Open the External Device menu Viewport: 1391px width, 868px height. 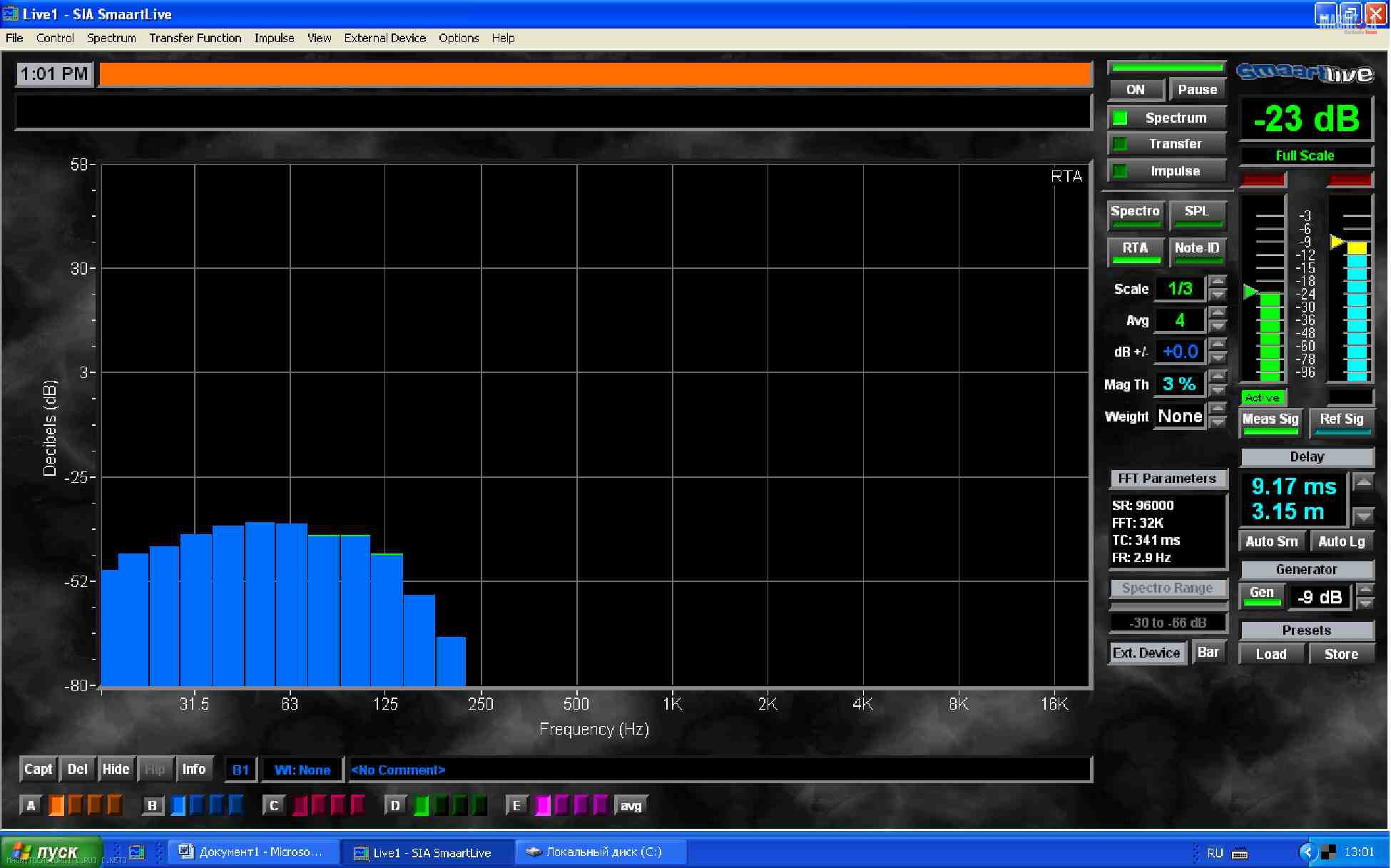385,38
